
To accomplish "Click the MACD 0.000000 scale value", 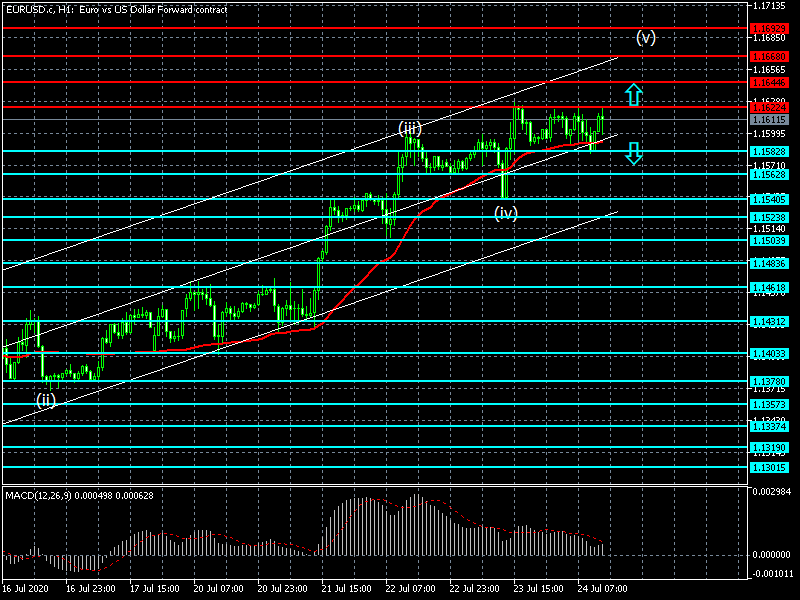I will (771, 555).
